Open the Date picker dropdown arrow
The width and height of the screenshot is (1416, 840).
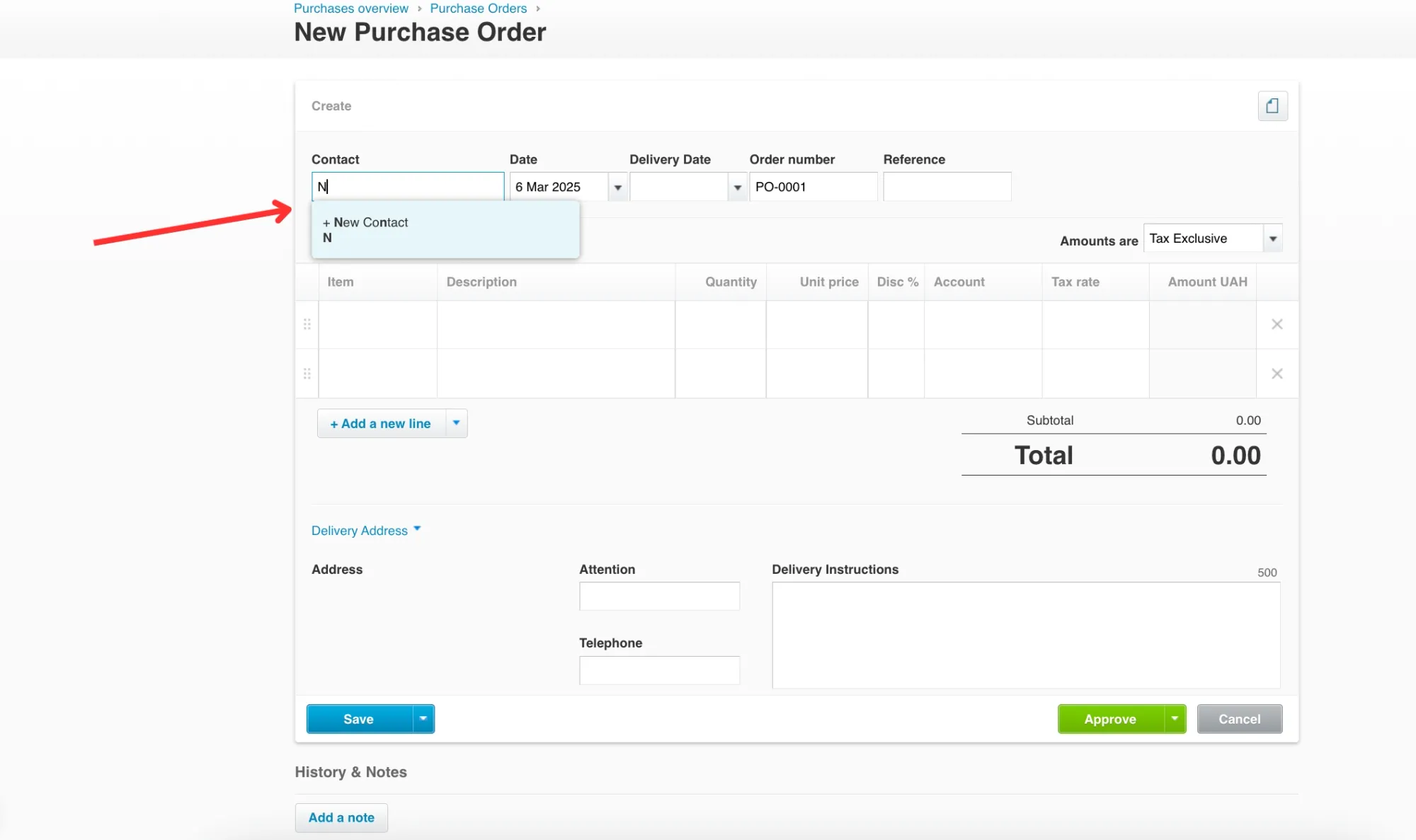pyautogui.click(x=618, y=187)
